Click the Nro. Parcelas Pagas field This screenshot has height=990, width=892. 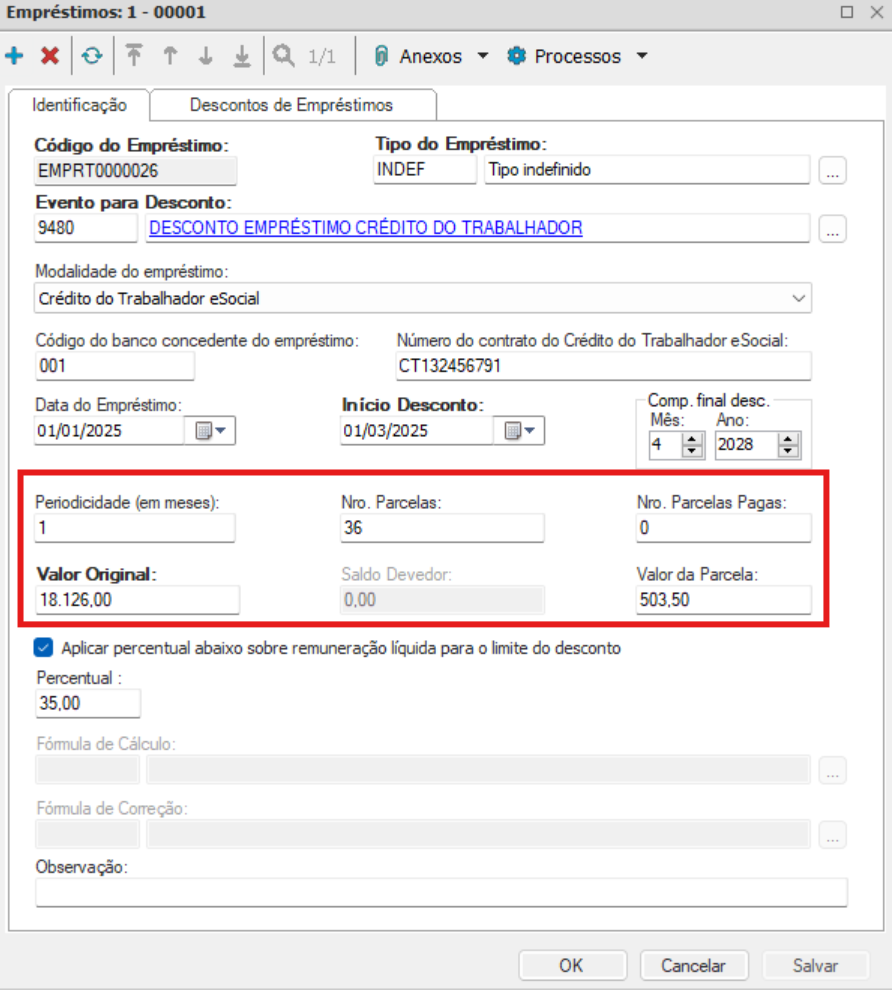coord(724,528)
